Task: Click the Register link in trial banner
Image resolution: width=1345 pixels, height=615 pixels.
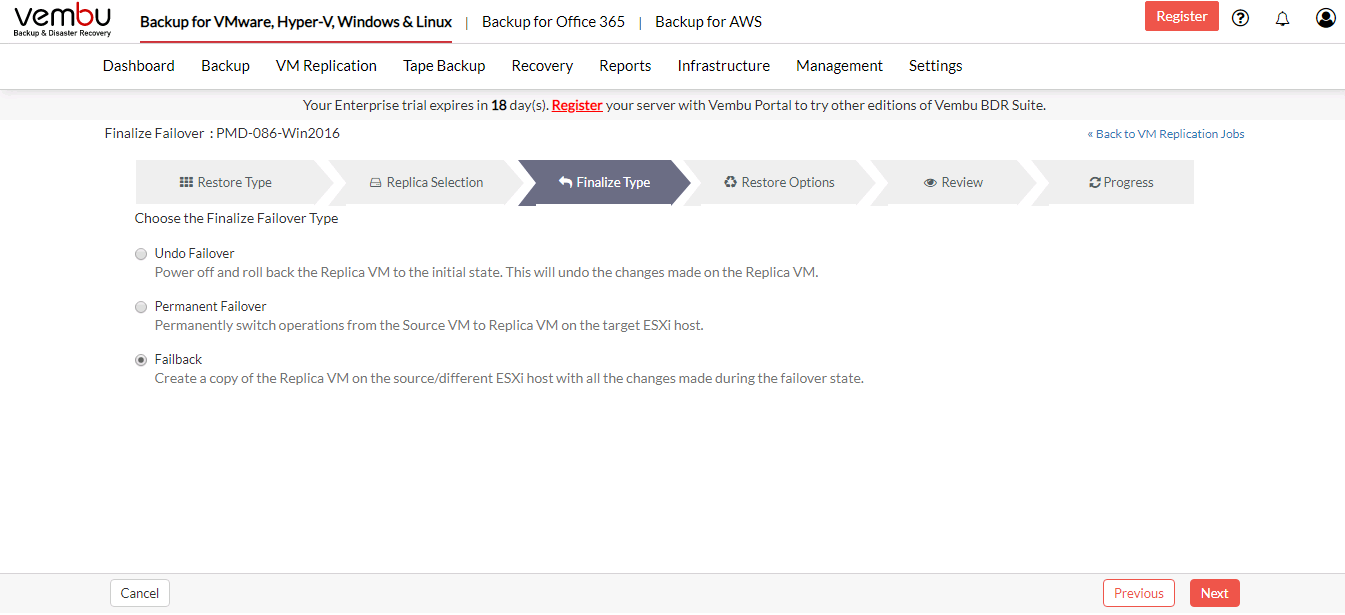Action: (x=577, y=105)
